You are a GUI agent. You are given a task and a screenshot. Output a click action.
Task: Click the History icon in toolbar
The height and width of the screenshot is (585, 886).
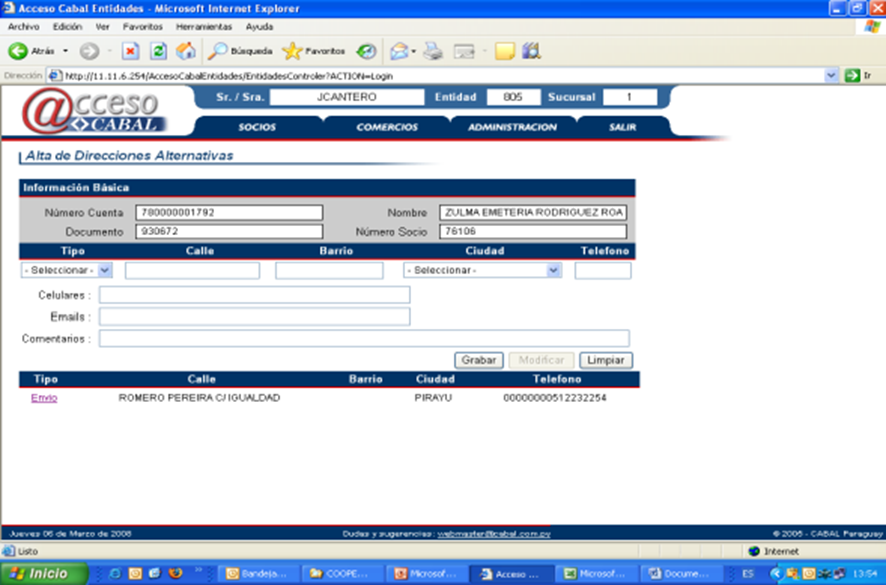tap(366, 51)
